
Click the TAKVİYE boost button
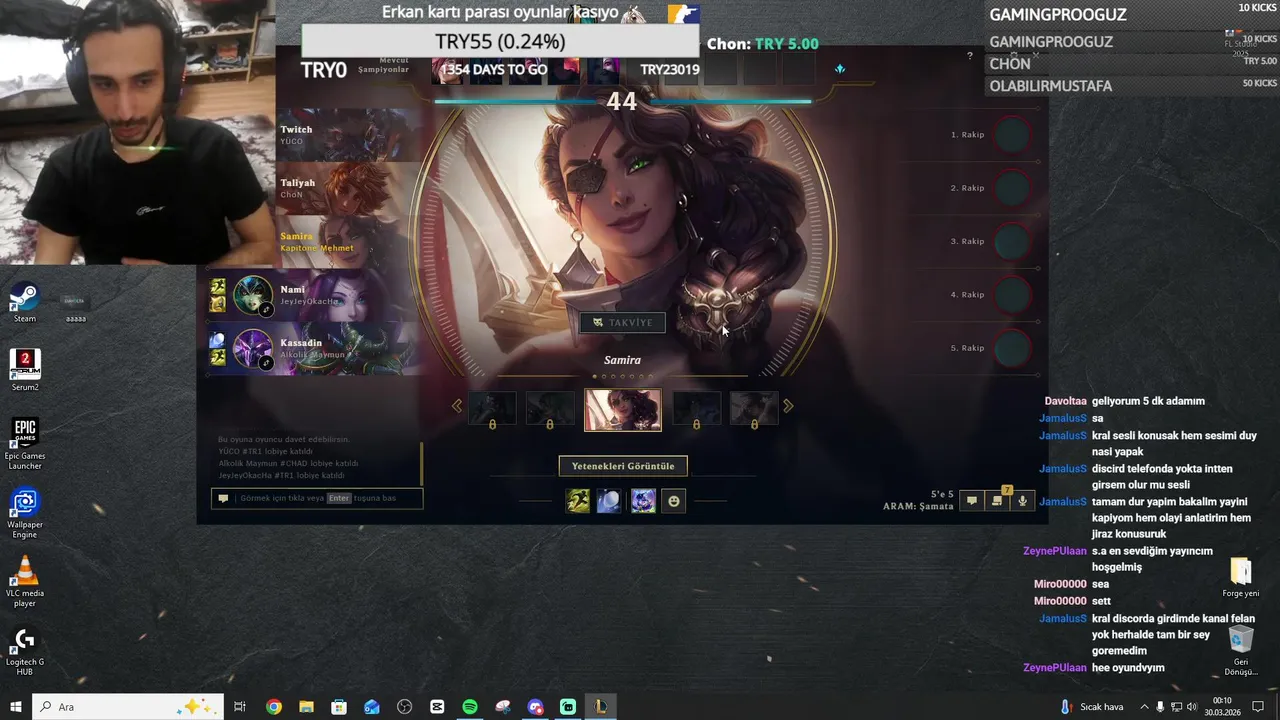click(x=622, y=323)
